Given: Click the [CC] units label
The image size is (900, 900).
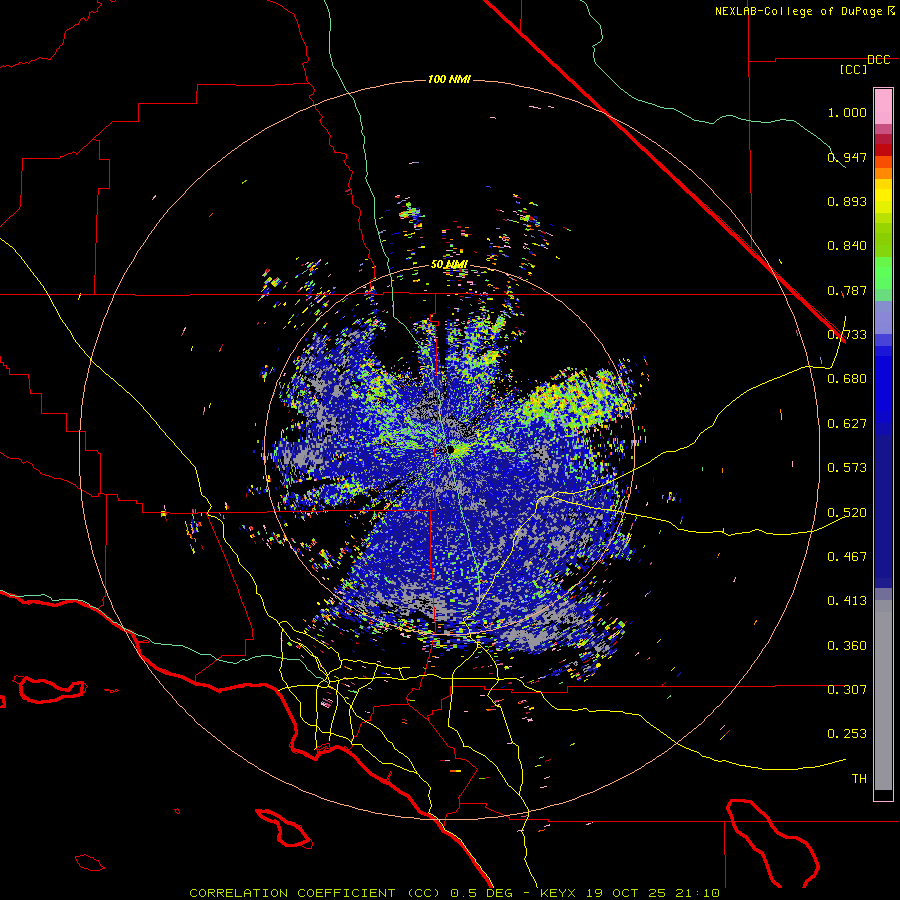Looking at the screenshot, I should coord(854,69).
